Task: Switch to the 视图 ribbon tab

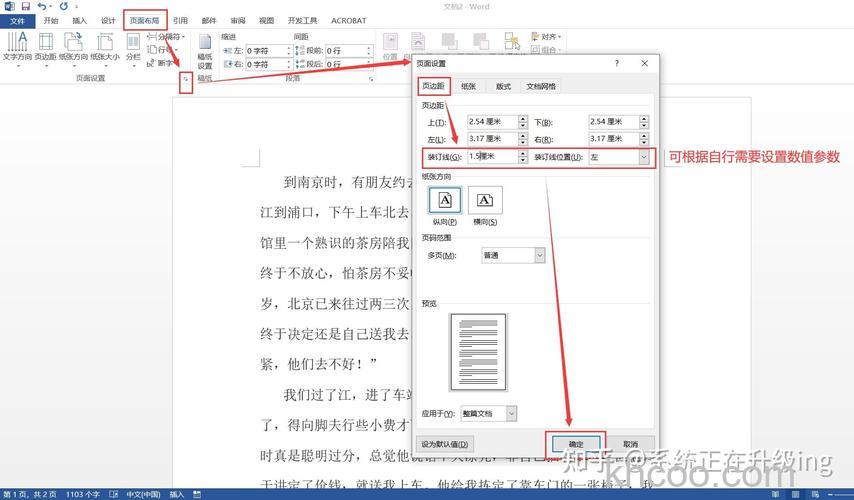Action: coord(267,21)
